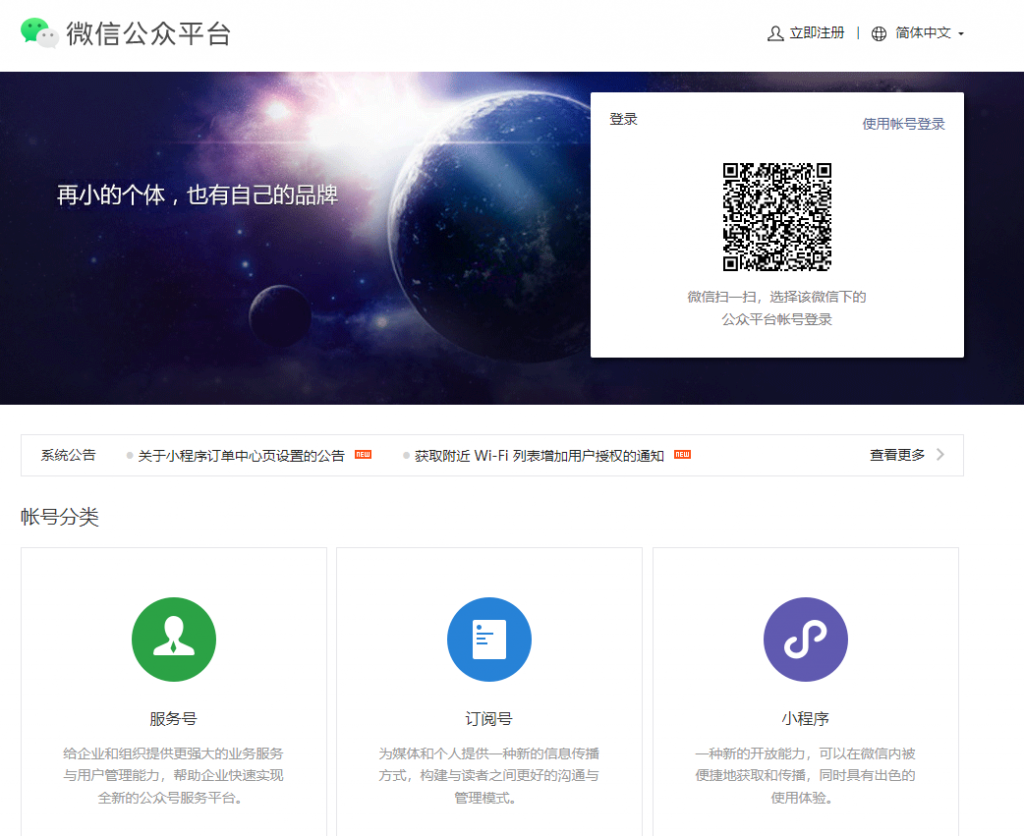Select the blue 订阅号 subscription account icon
Image resolution: width=1024 pixels, height=836 pixels.
pos(489,640)
